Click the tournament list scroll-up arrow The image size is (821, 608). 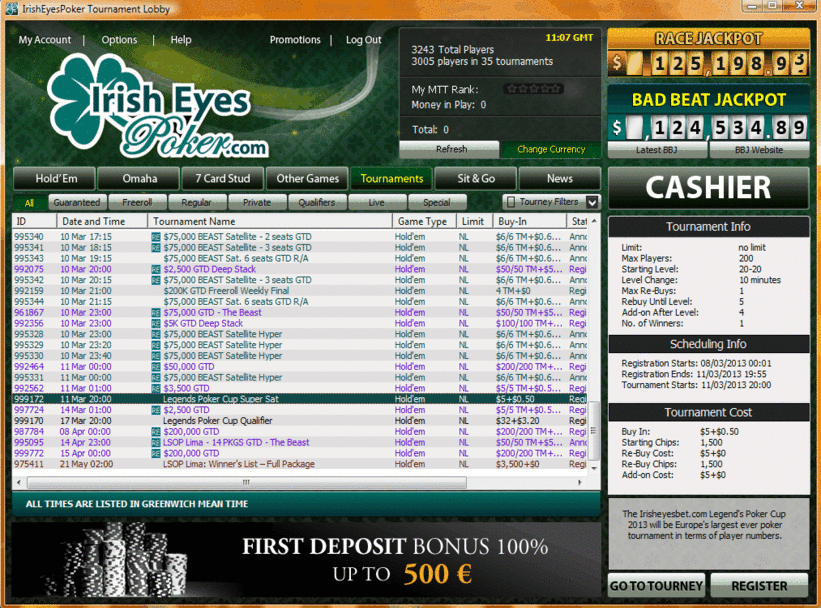[594, 222]
